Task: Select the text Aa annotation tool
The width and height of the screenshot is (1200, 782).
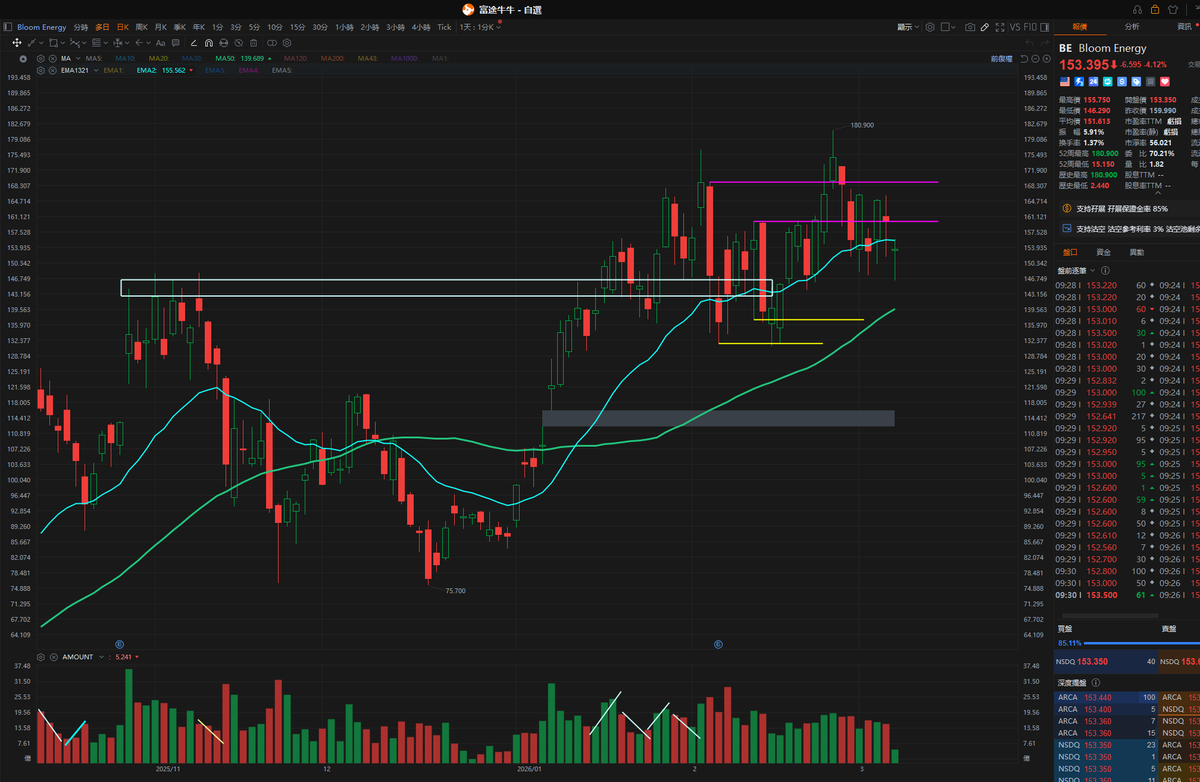Action: [160, 43]
